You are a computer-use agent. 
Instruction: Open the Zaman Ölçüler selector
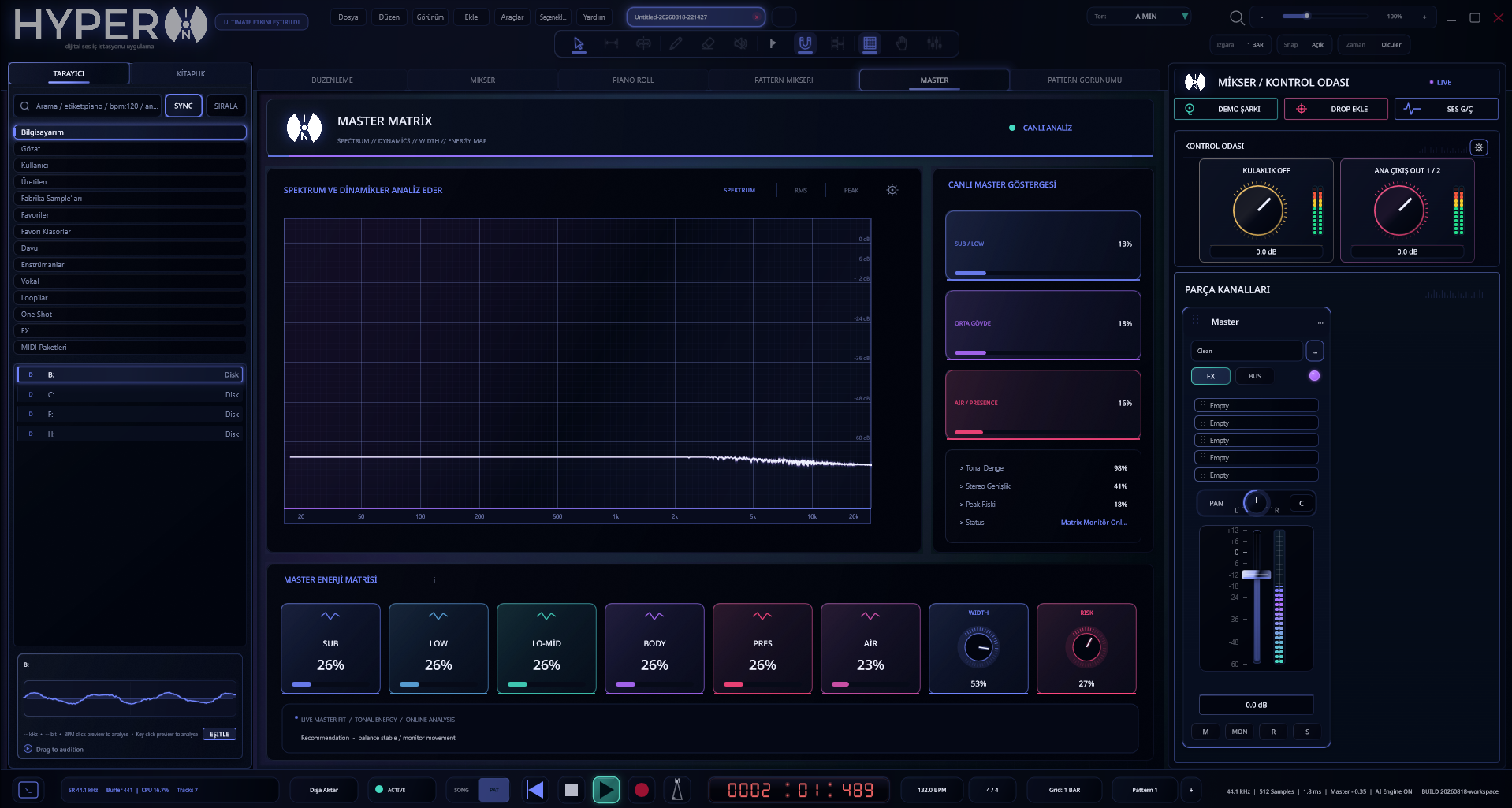pos(1374,45)
